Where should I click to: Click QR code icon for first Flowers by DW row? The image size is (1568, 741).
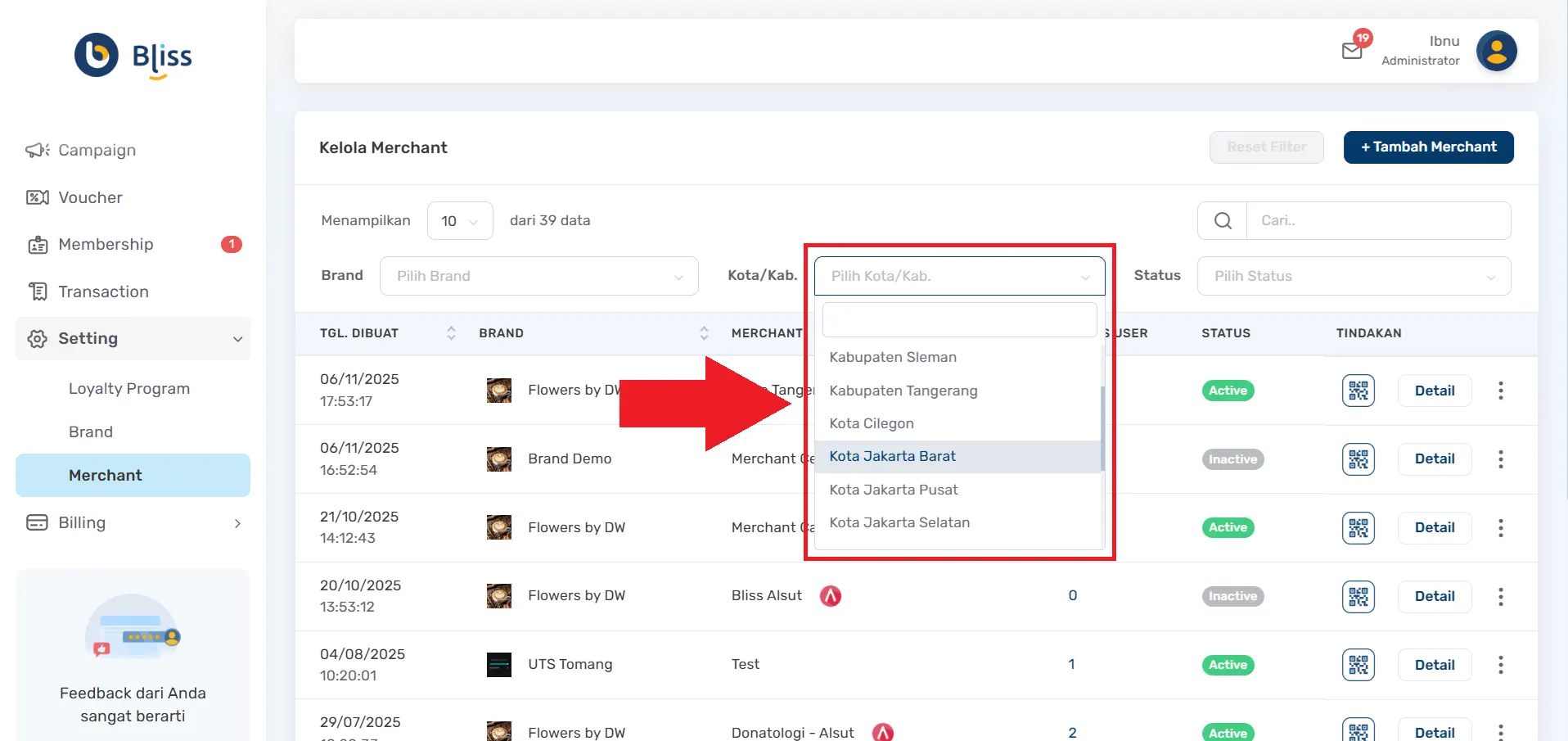click(1358, 391)
